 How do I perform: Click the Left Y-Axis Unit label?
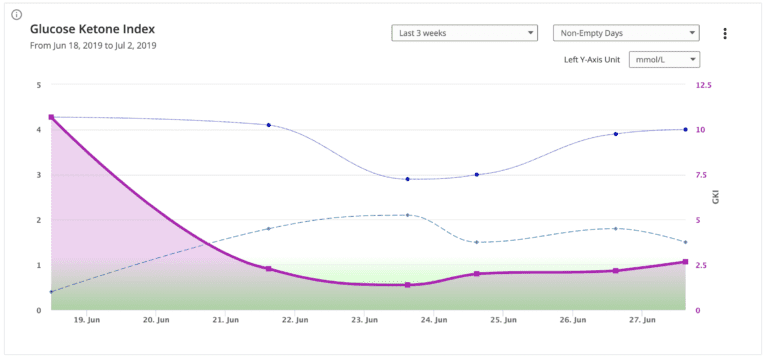[x=592, y=60]
